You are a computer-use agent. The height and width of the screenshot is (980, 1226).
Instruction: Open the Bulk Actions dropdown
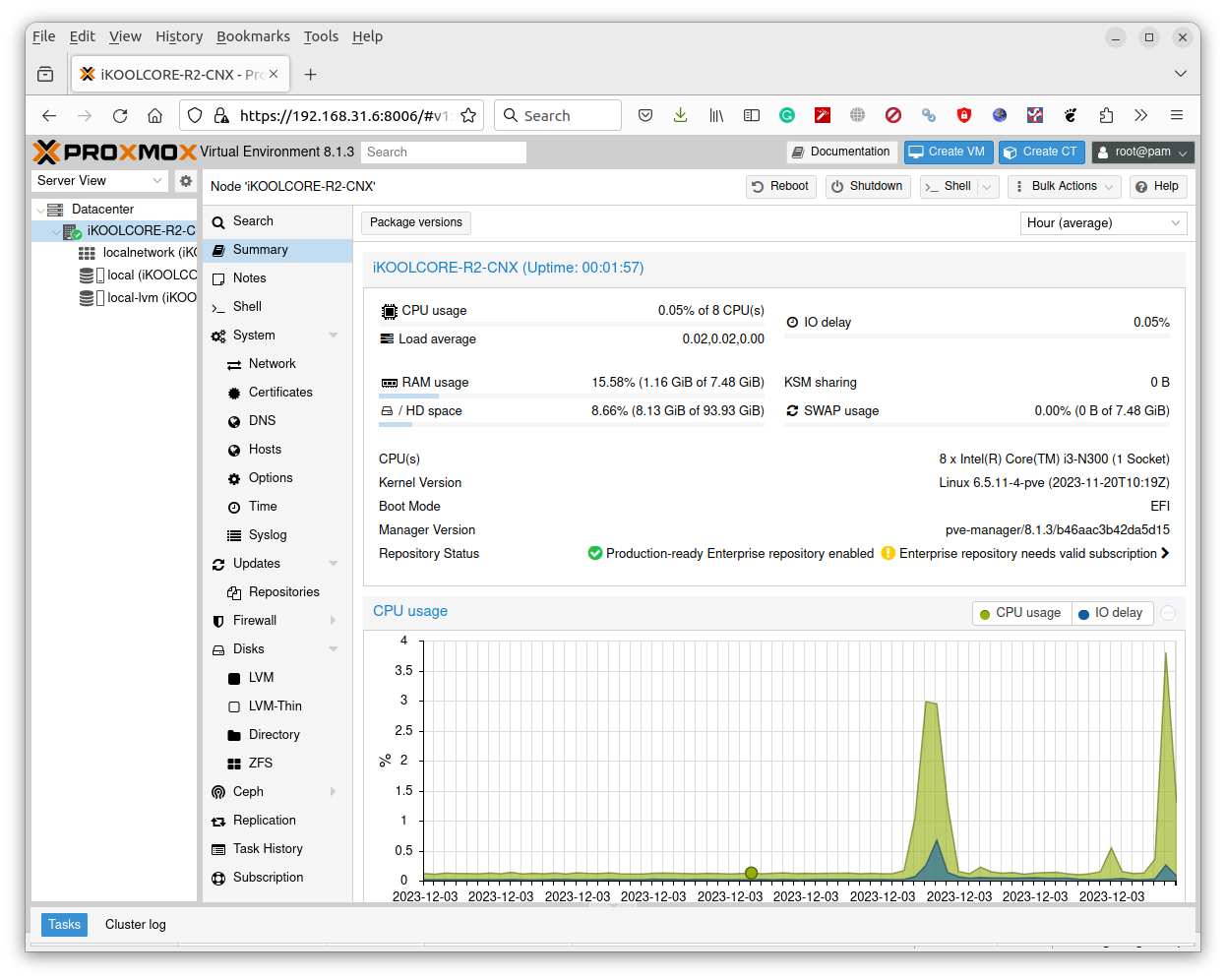pos(1064,187)
